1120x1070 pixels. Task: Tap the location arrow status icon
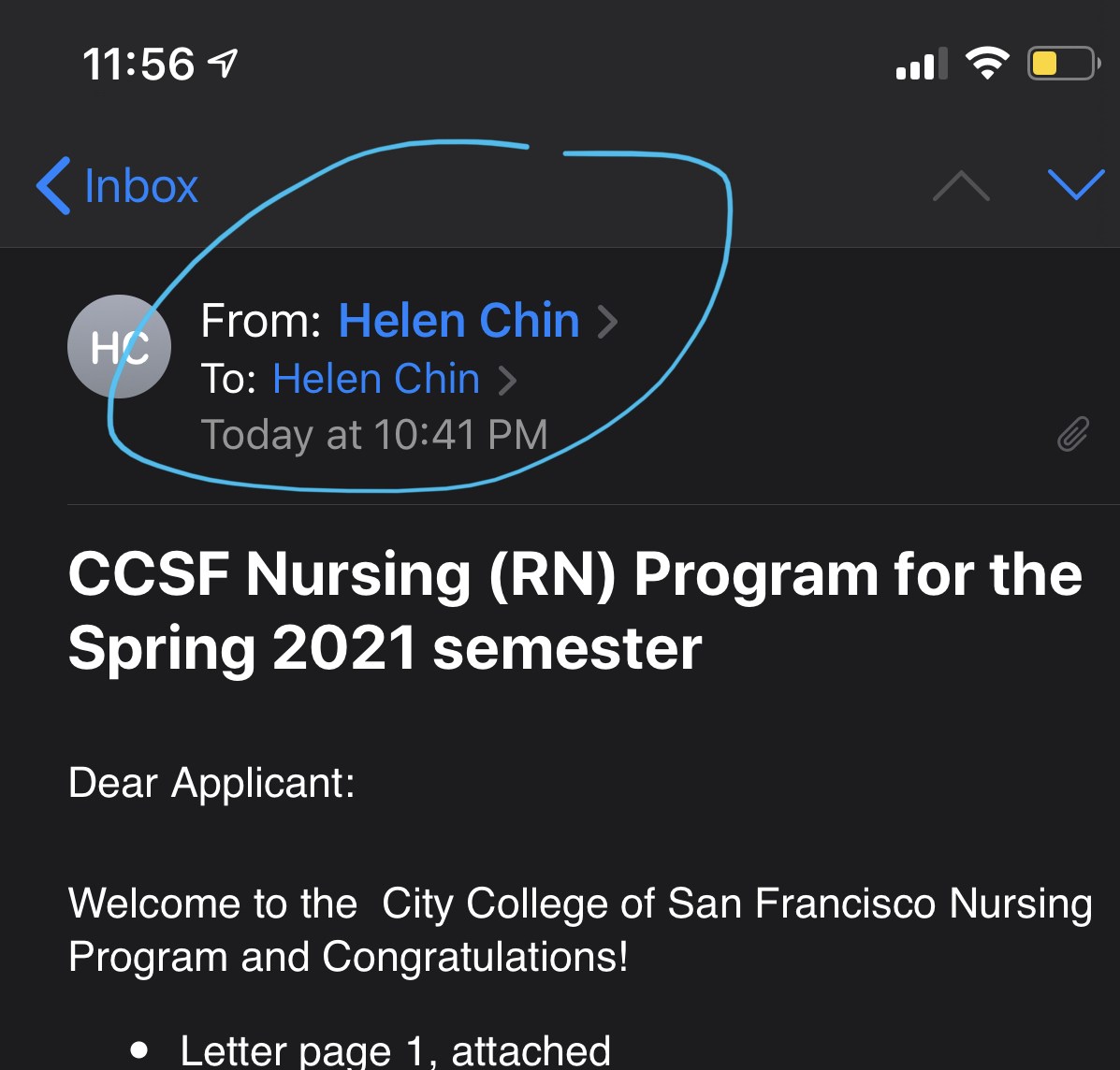point(223,64)
